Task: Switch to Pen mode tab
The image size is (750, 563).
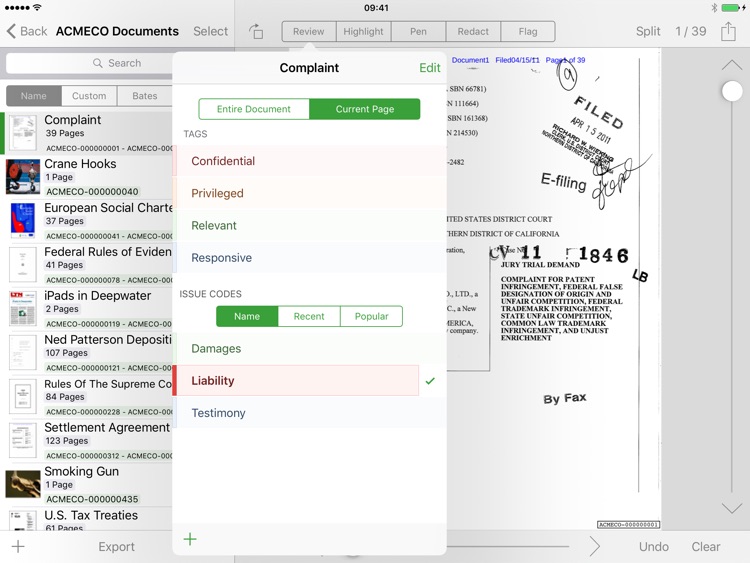Action: pos(418,32)
